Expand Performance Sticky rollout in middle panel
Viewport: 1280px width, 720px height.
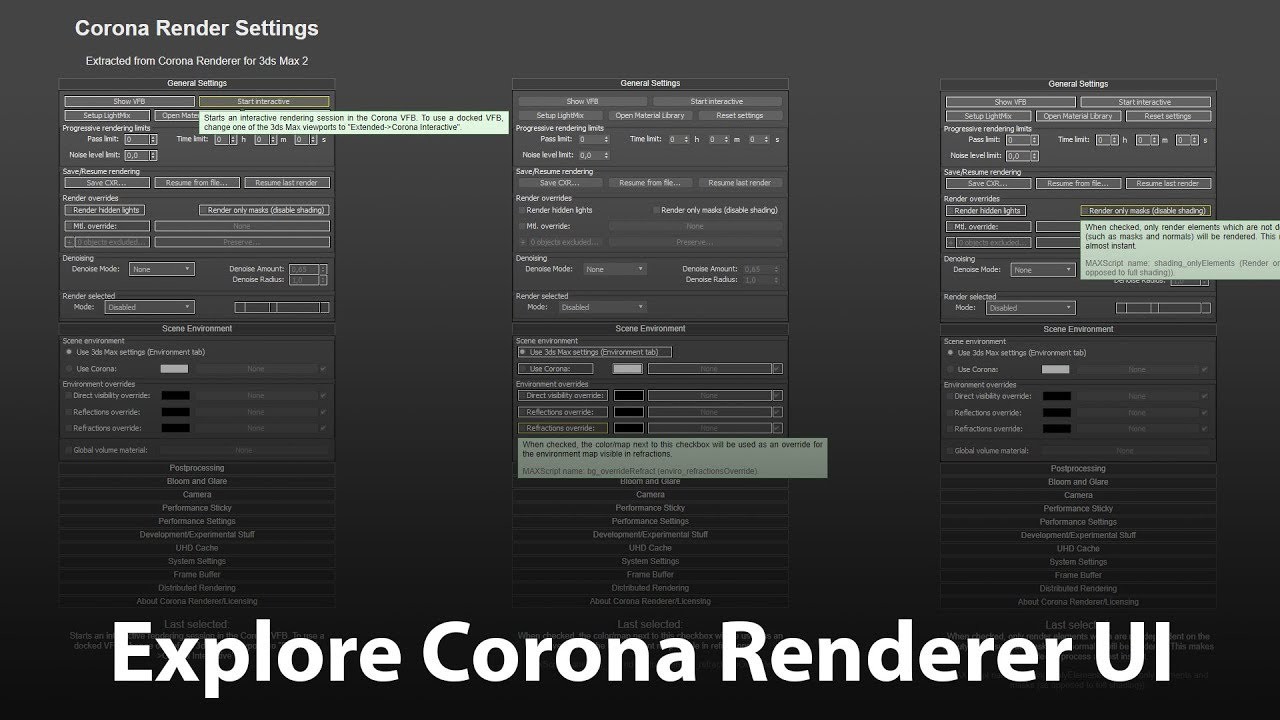[650, 508]
